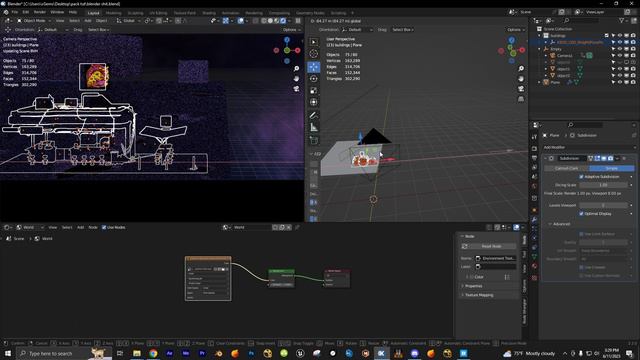Viewport: 640px width, 360px height.
Task: Toggle camera view icon in right viewport
Action: click(521, 89)
